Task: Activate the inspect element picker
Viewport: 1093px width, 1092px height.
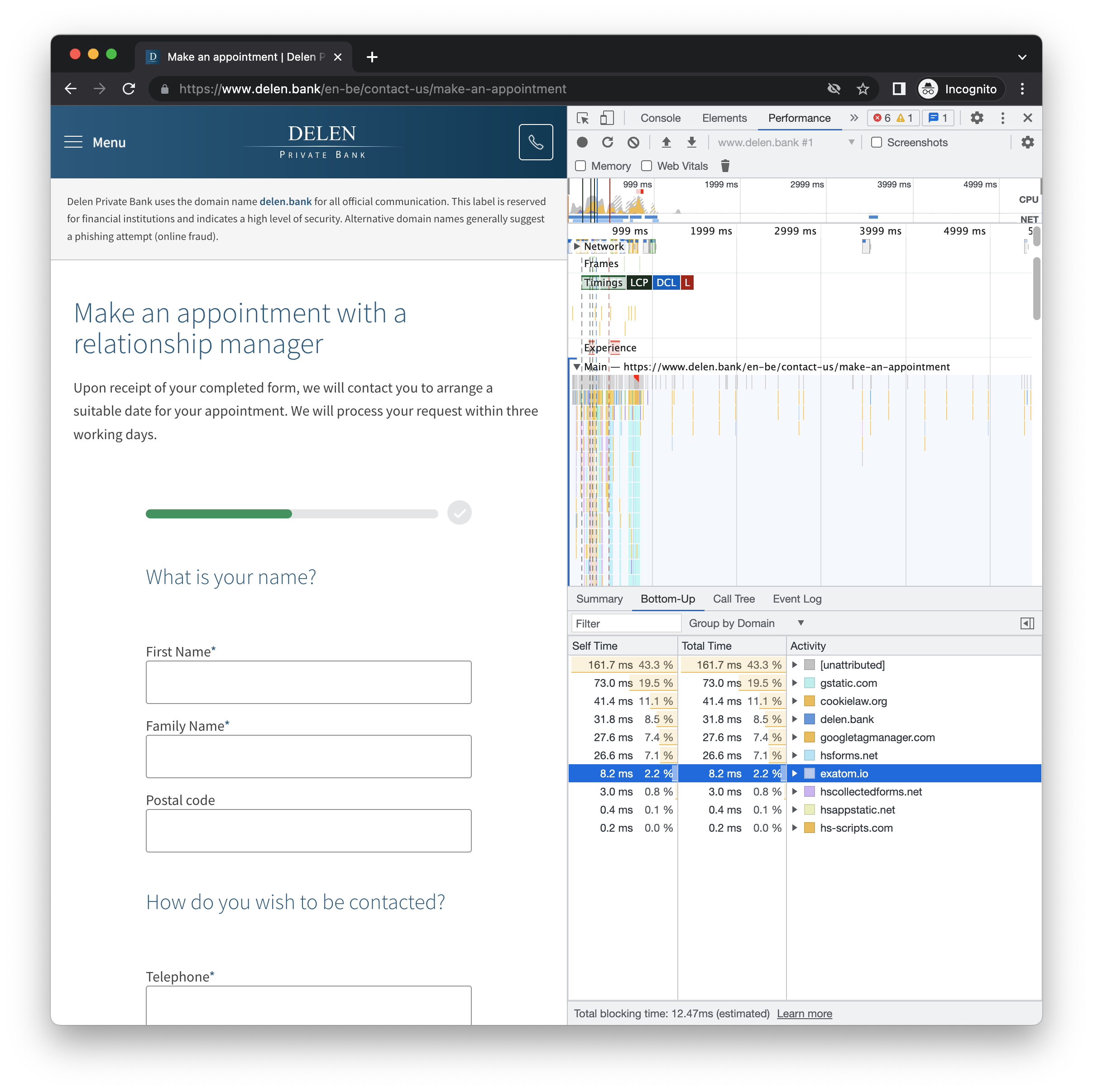Action: tap(582, 118)
